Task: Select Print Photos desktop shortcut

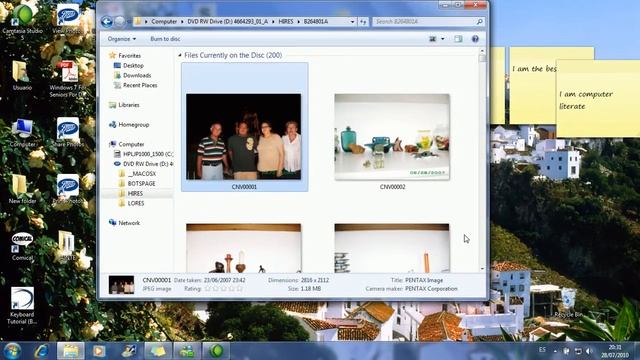Action: click(68, 189)
